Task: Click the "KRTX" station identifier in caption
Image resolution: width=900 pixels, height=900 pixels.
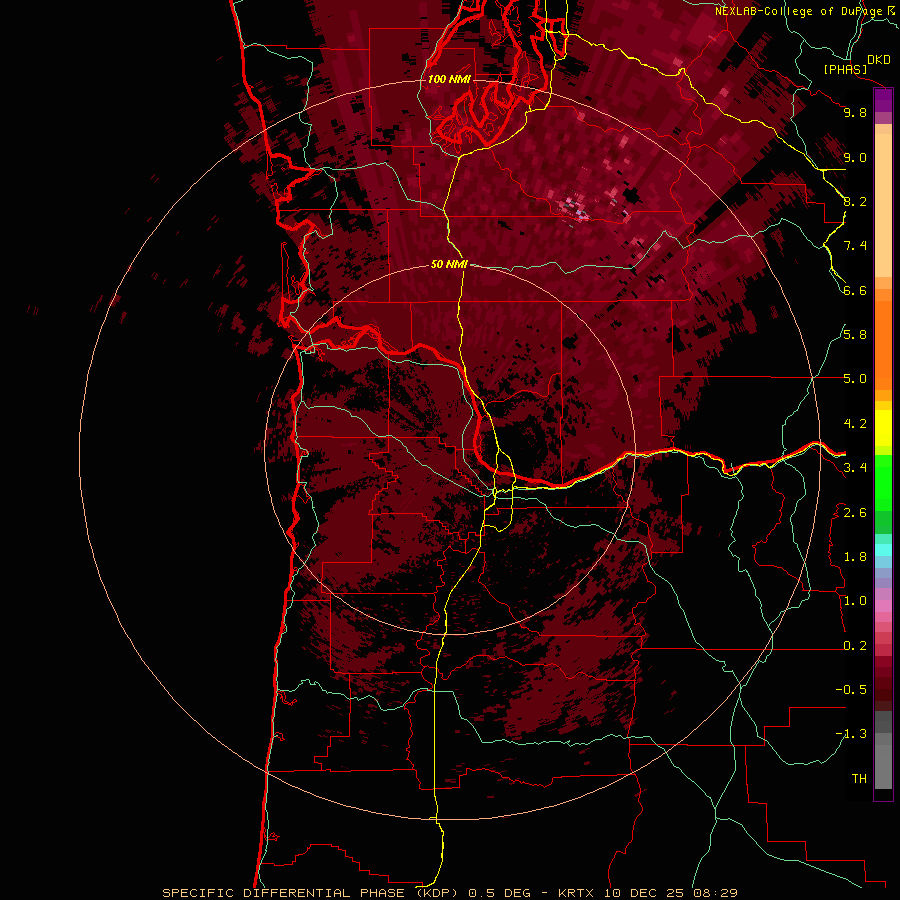Action: pyautogui.click(x=576, y=893)
